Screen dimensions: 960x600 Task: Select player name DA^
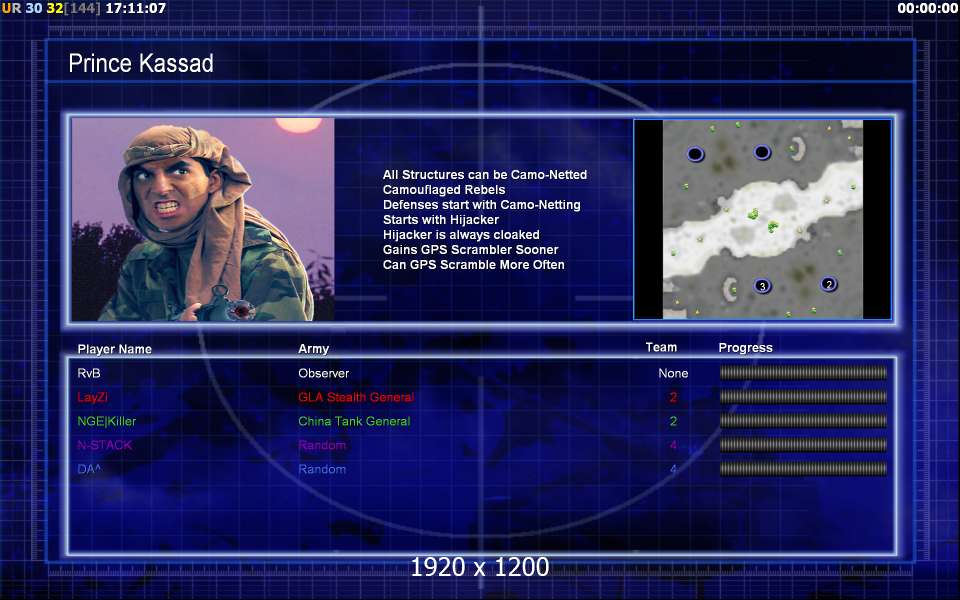point(89,469)
